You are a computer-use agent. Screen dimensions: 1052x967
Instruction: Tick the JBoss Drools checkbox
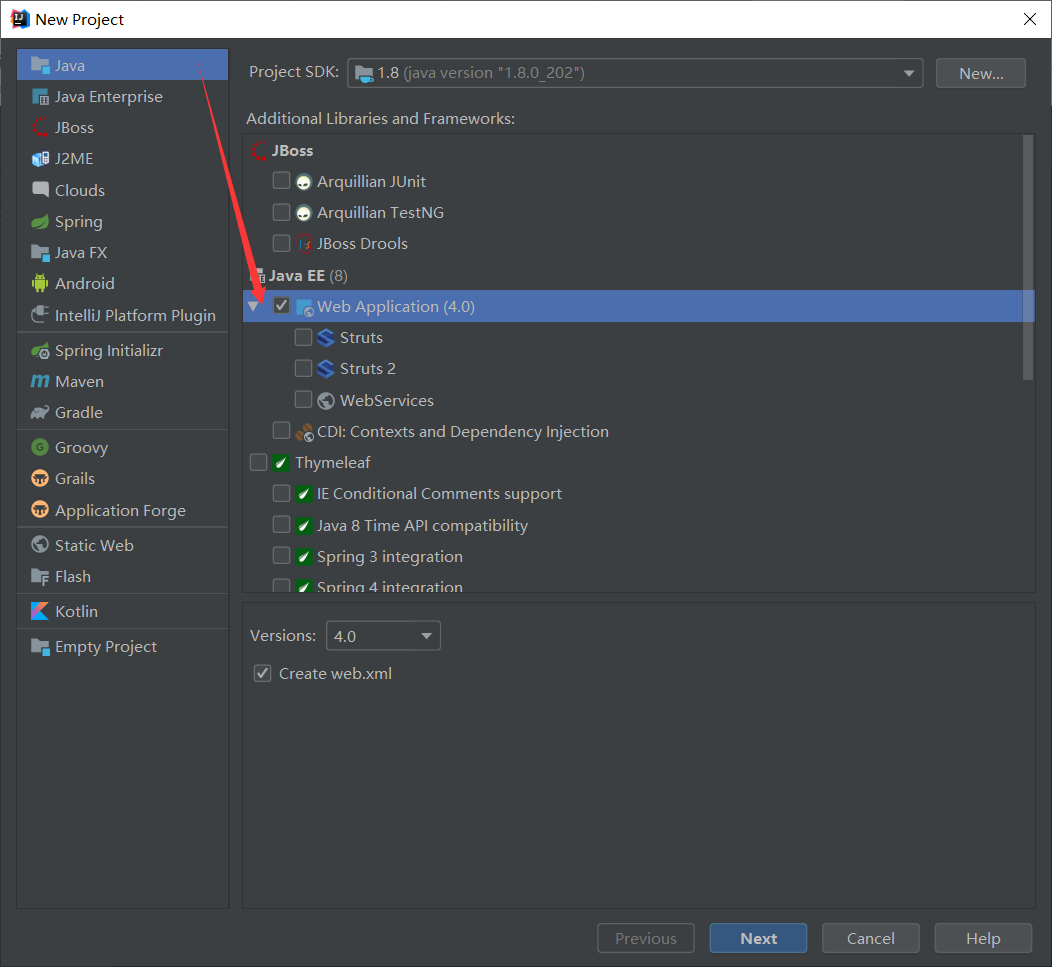pos(281,243)
